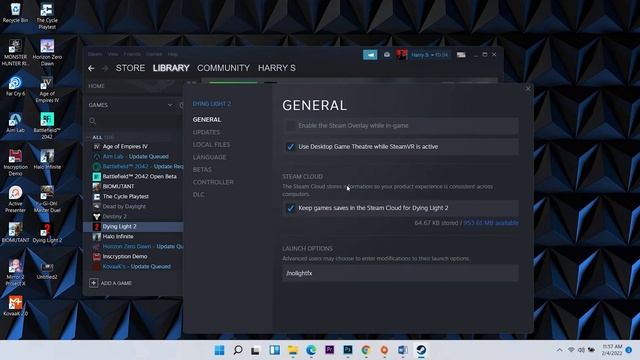Image resolution: width=640 pixels, height=360 pixels.
Task: Open the Friends menu
Action: point(132,54)
